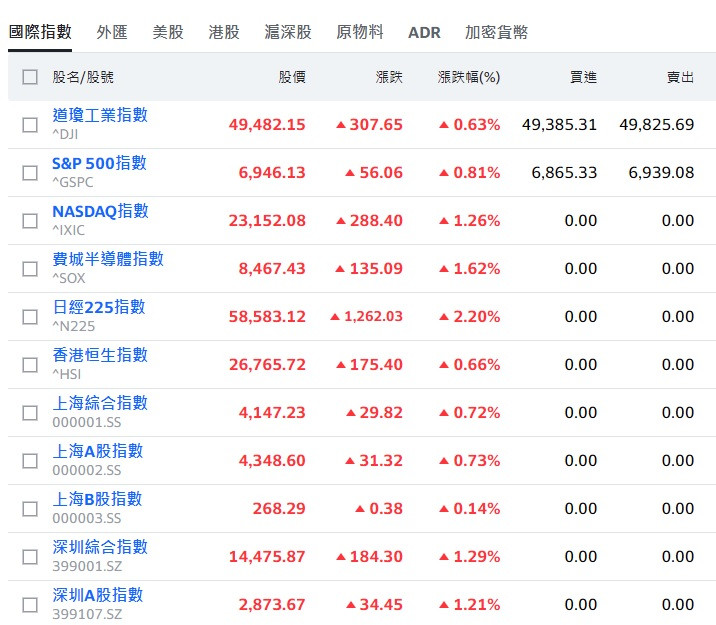Open the 加密貨幣 tab
This screenshot has height=625, width=716.
point(496,32)
